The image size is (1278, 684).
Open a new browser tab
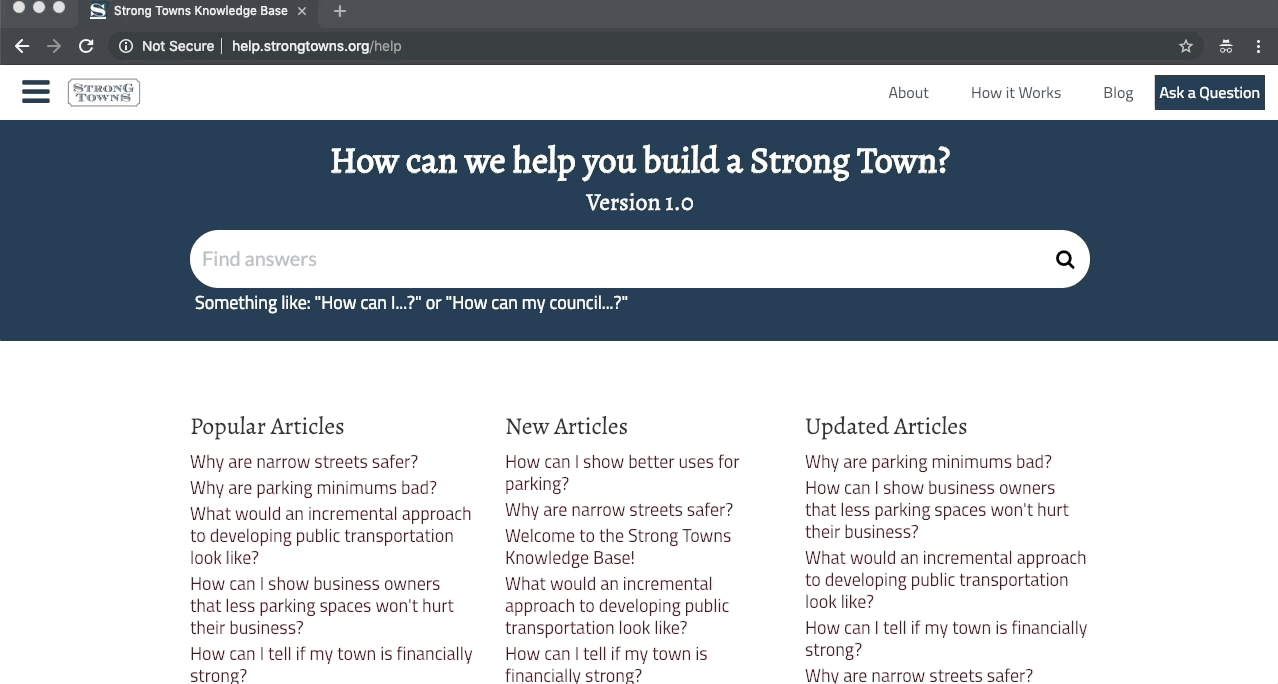pos(340,11)
